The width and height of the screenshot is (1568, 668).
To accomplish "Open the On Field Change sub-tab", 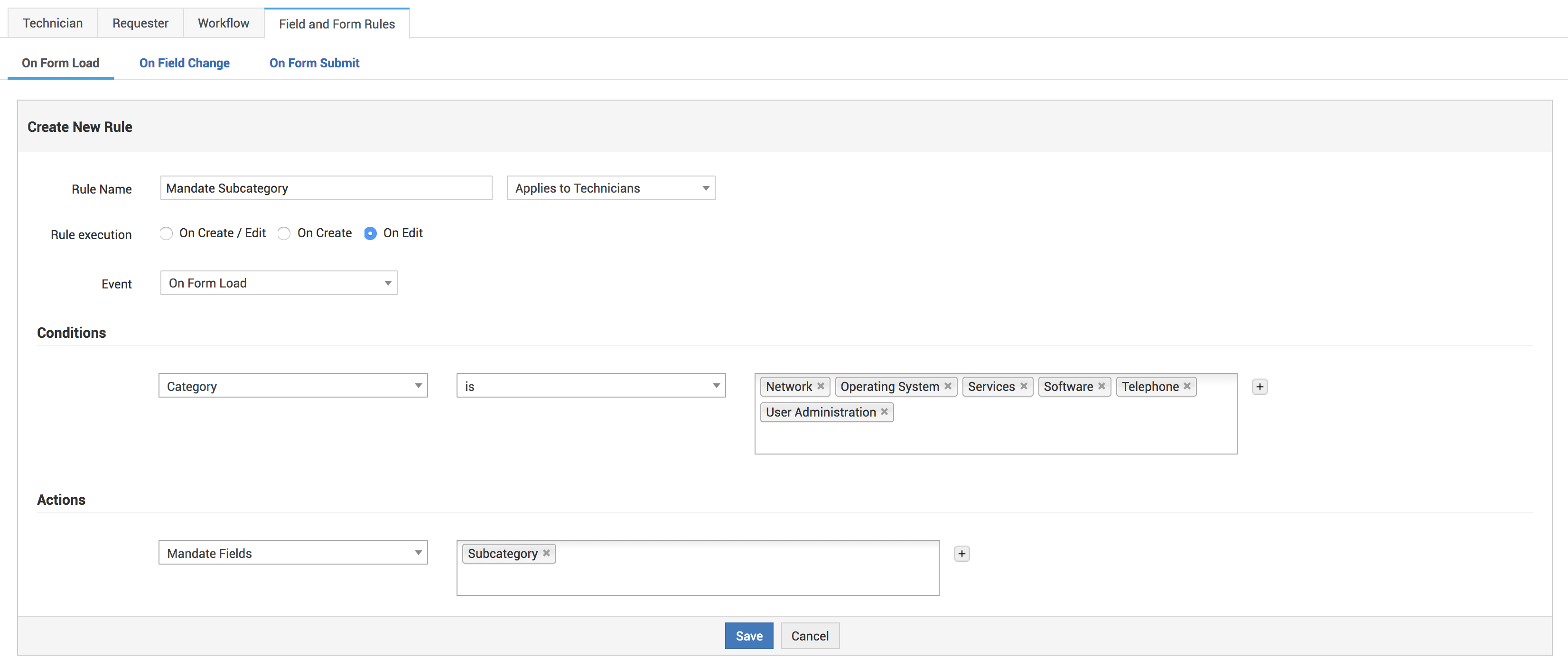I will (x=185, y=63).
